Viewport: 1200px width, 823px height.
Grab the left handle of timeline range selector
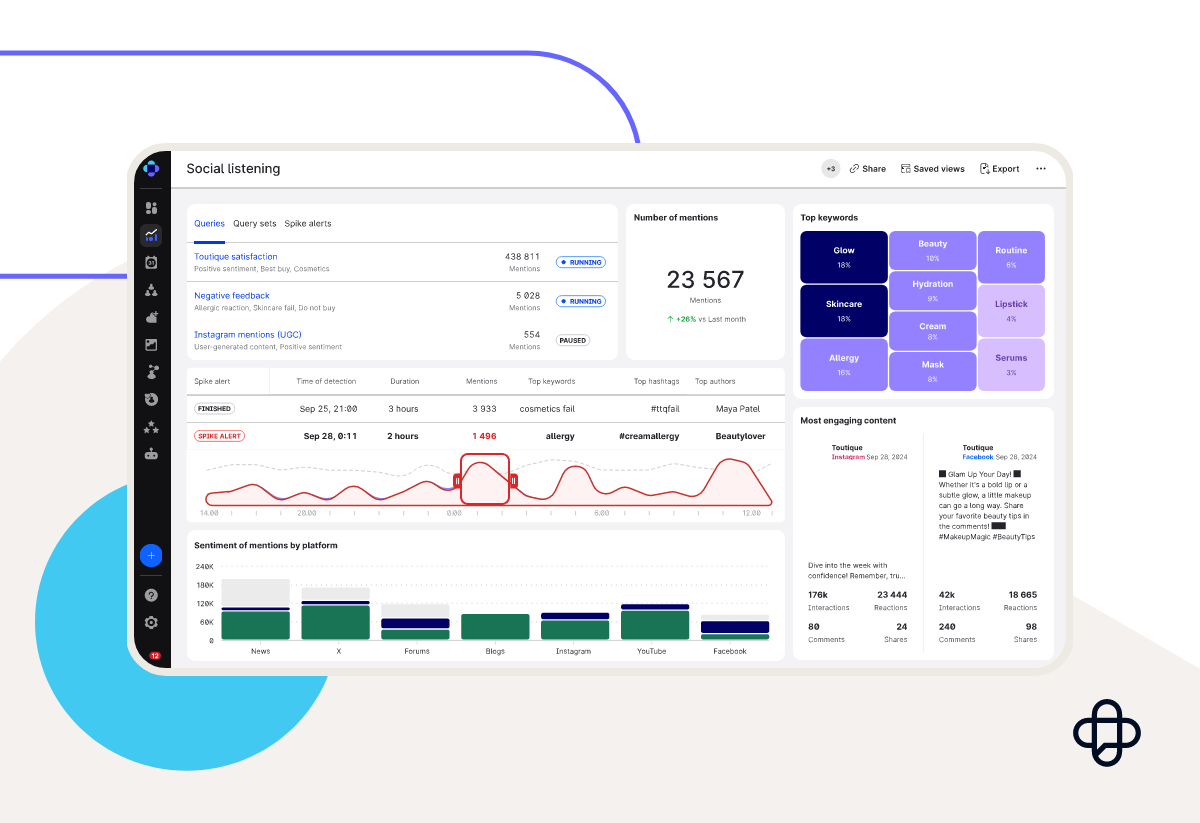click(x=458, y=481)
